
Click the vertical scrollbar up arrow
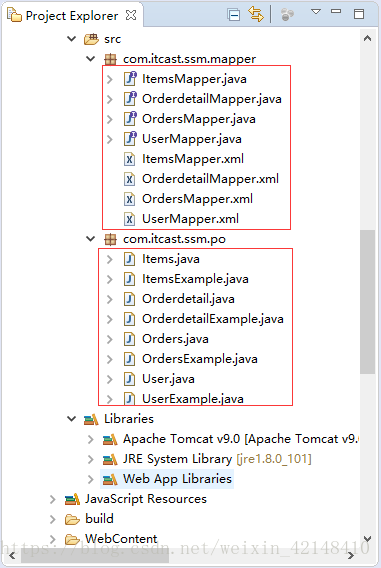point(367,38)
